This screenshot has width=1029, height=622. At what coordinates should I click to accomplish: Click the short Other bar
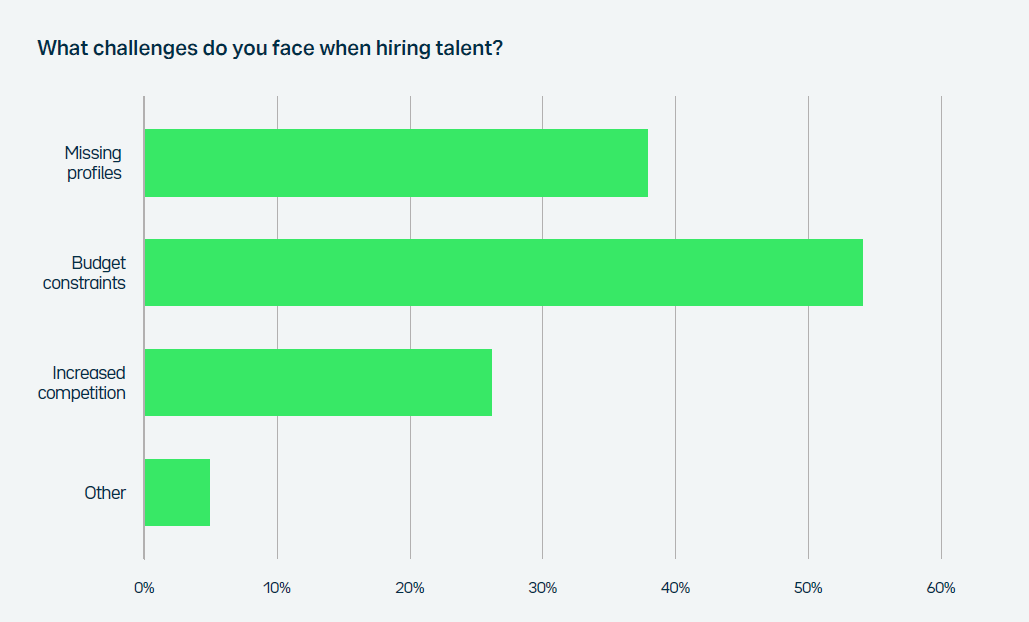(177, 492)
